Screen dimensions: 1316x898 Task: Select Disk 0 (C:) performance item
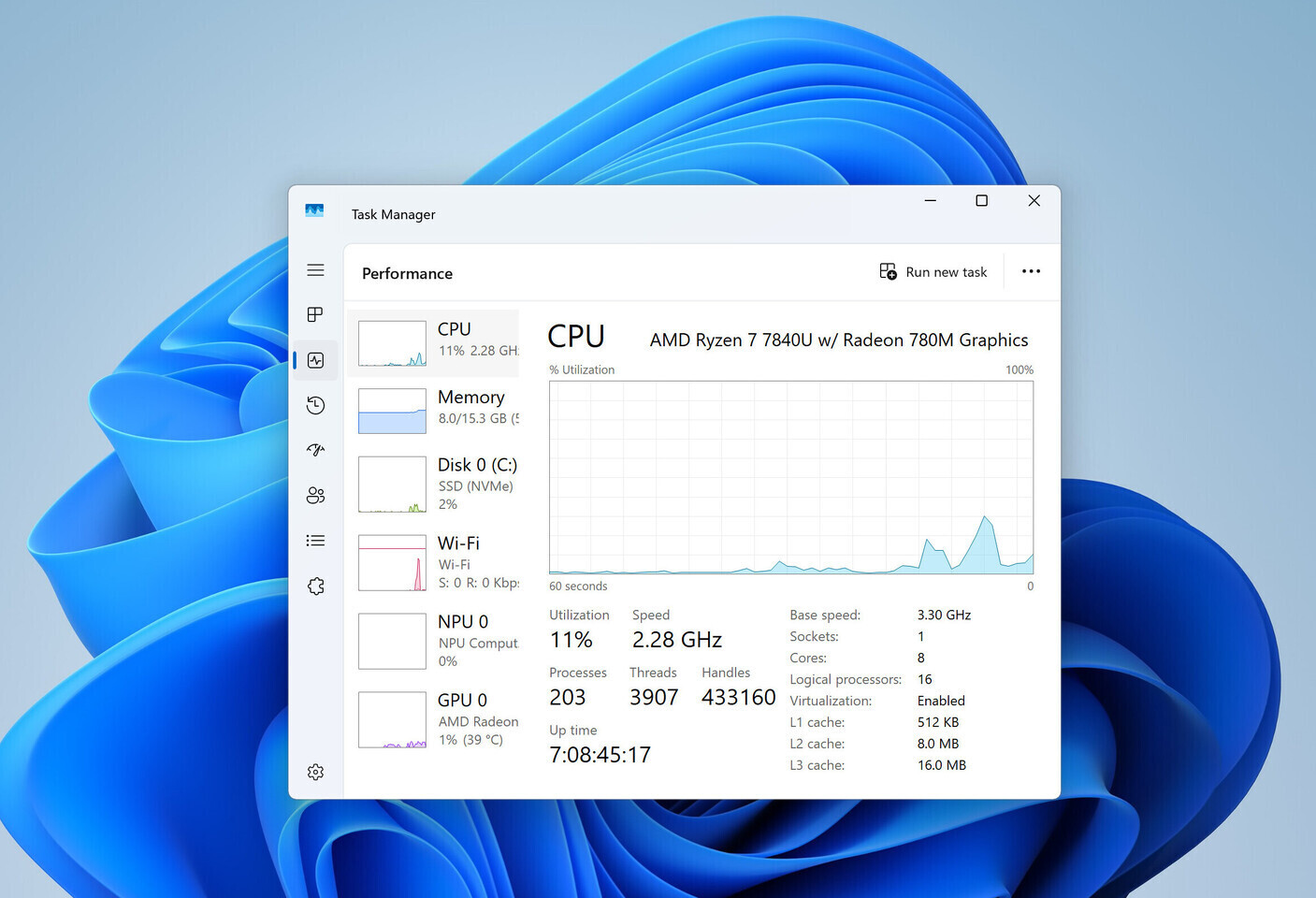433,484
